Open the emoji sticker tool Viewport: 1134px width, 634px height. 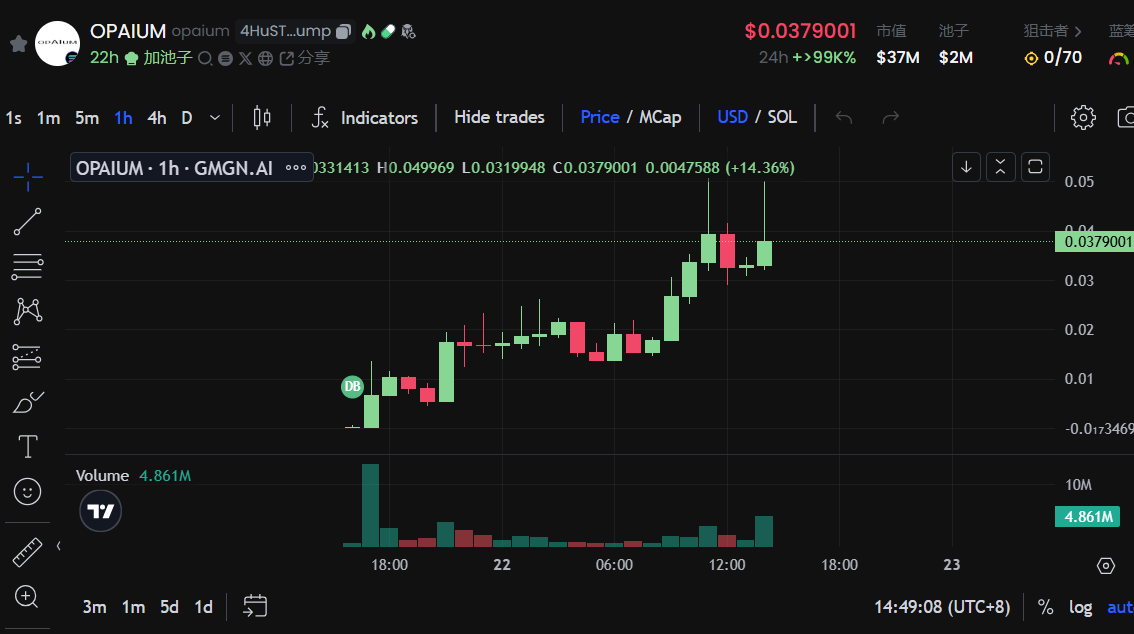[x=28, y=491]
